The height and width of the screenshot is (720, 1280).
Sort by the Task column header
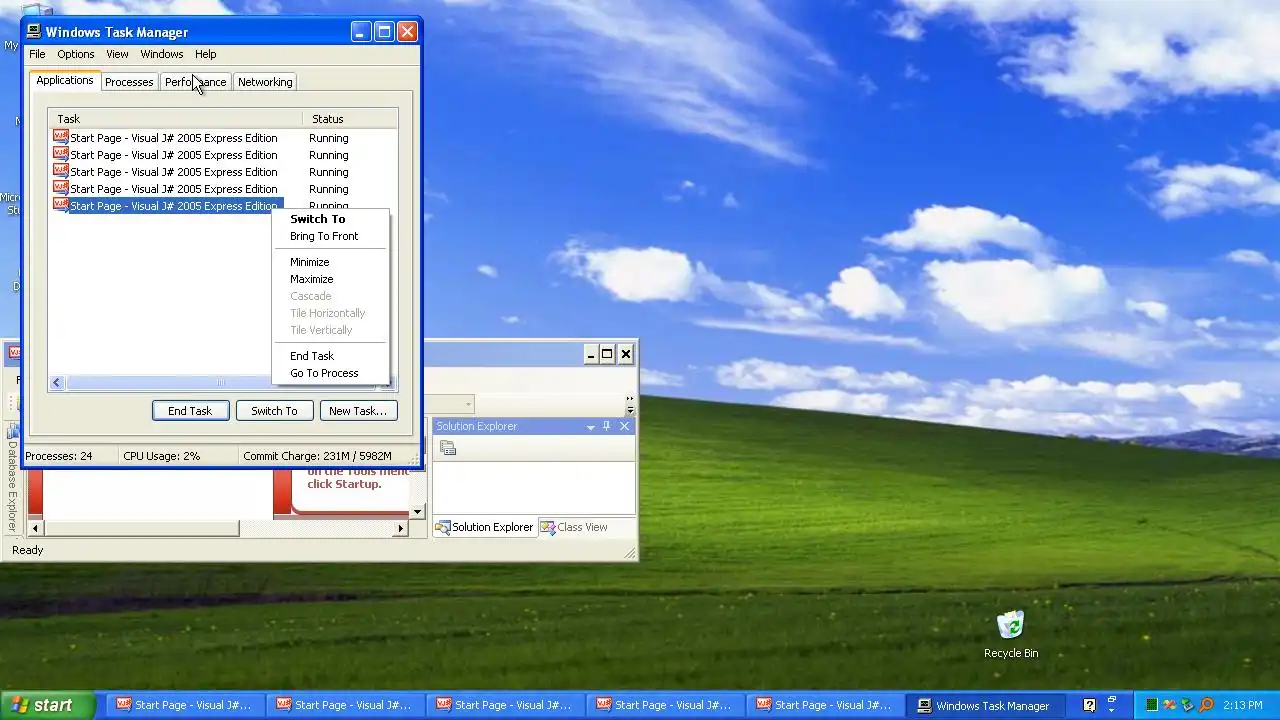175,119
